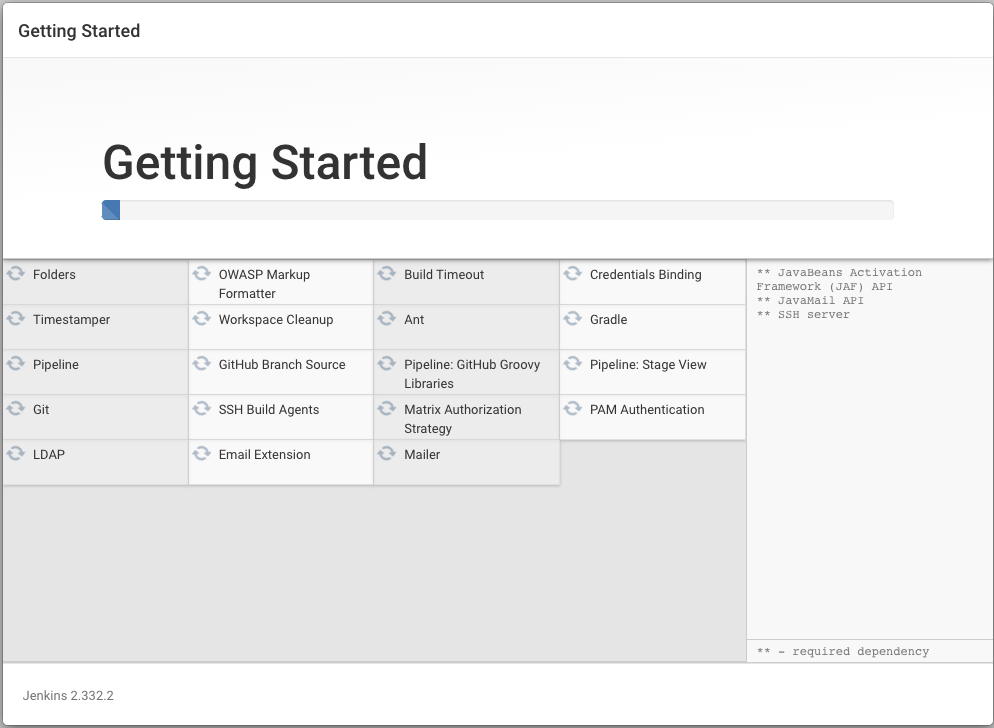
Task: Click the sync icon beside GitHub Branch Source
Action: (x=202, y=363)
